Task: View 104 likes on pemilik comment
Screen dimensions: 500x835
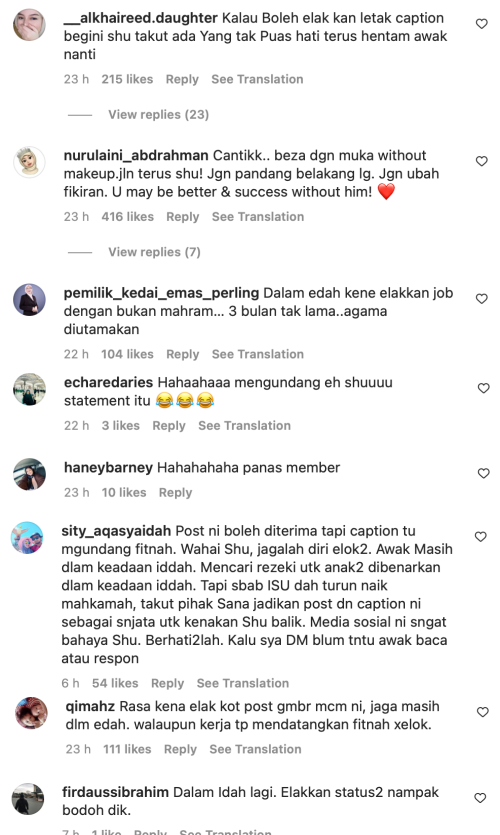Action: pos(127,354)
